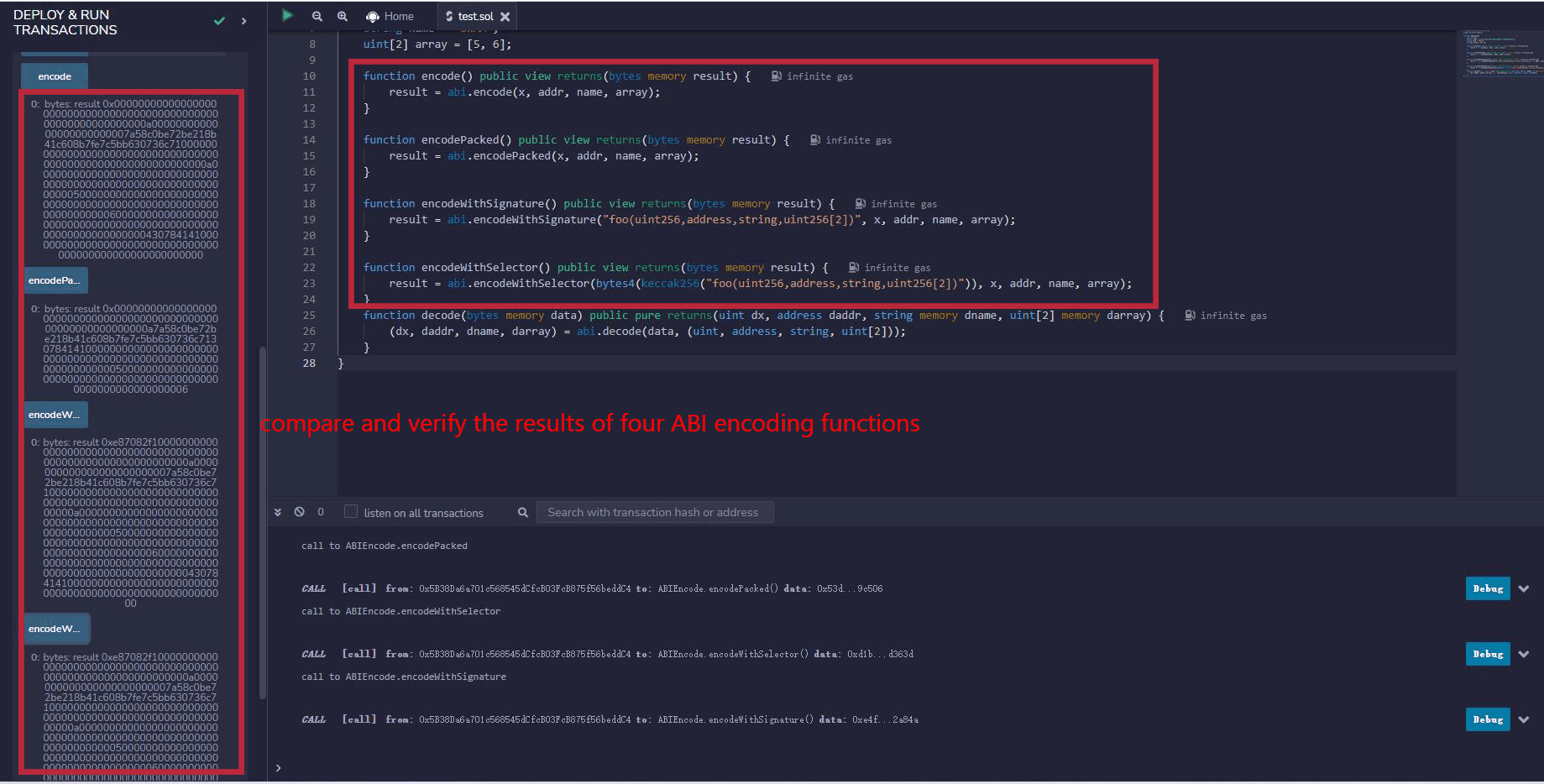Click the gas icon next to decode function
This screenshot has width=1544, height=784.
[1190, 316]
